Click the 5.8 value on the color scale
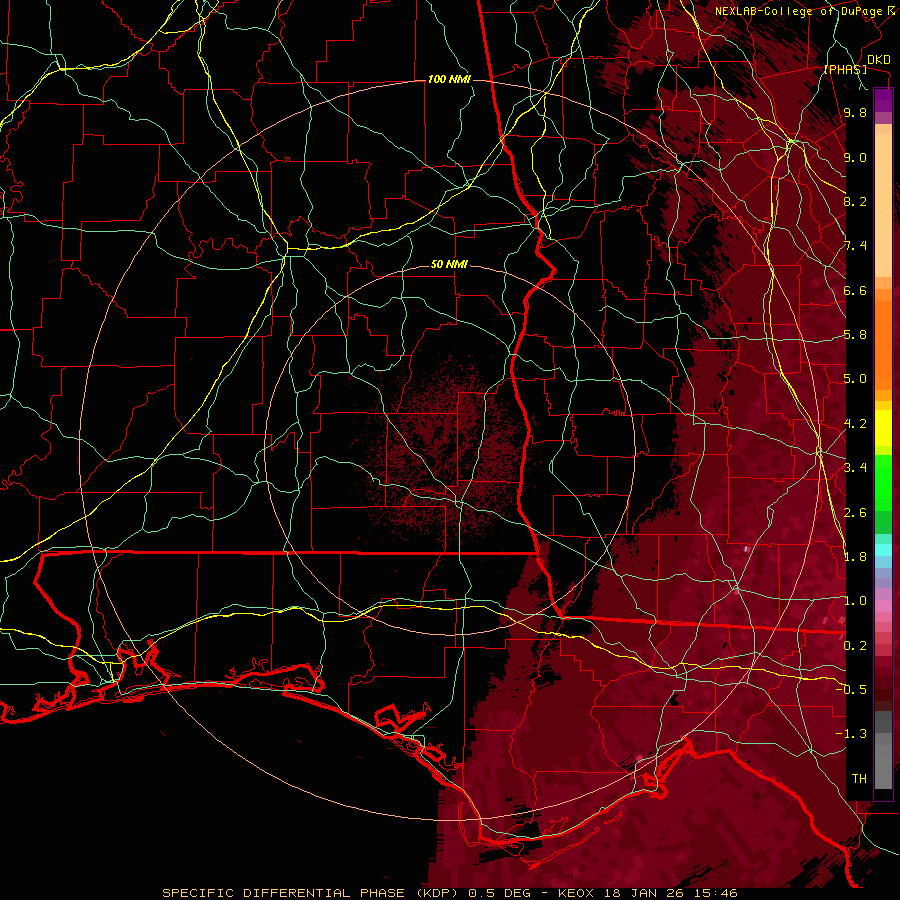The height and width of the screenshot is (900, 900). 855,335
